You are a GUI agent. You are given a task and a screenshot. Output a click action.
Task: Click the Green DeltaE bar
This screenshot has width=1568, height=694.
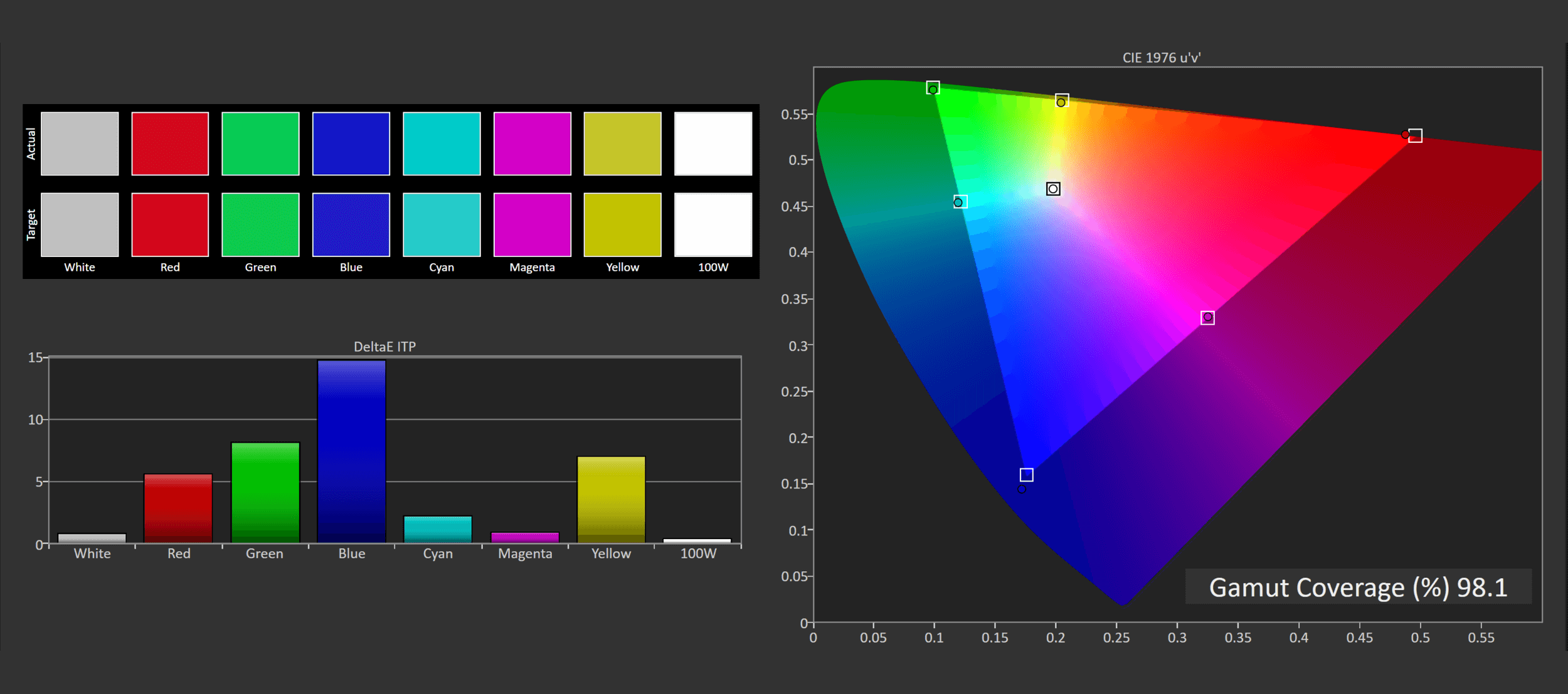click(x=265, y=493)
